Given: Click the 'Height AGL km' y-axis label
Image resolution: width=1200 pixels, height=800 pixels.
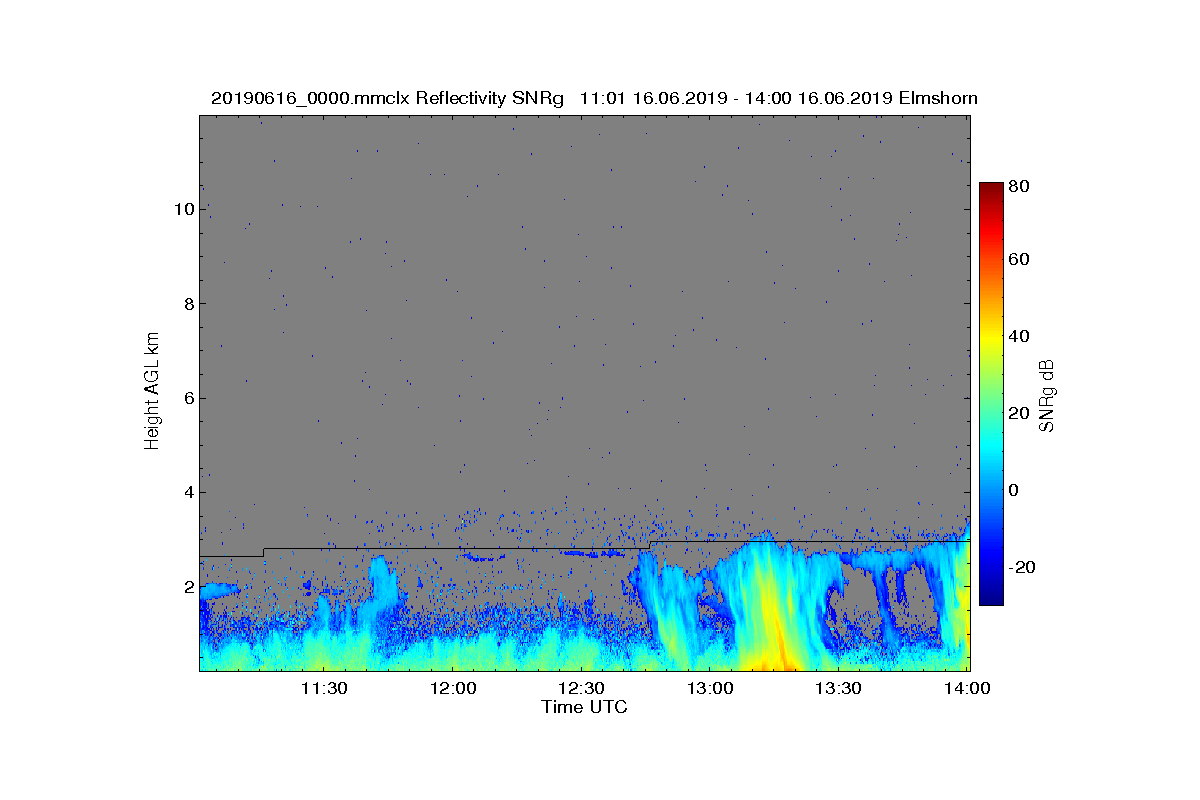Looking at the screenshot, I should click(153, 393).
